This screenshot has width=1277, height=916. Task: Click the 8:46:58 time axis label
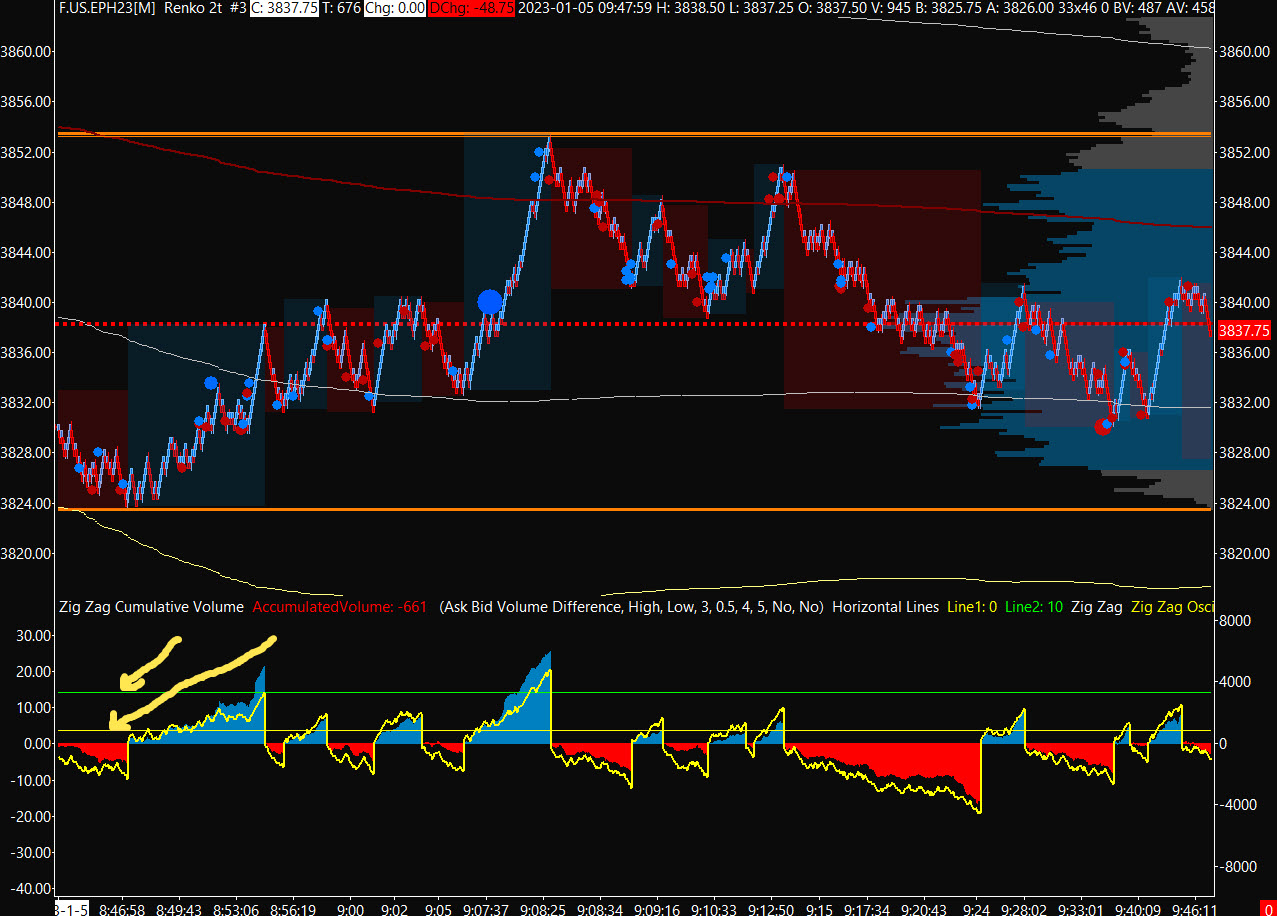pyautogui.click(x=124, y=911)
